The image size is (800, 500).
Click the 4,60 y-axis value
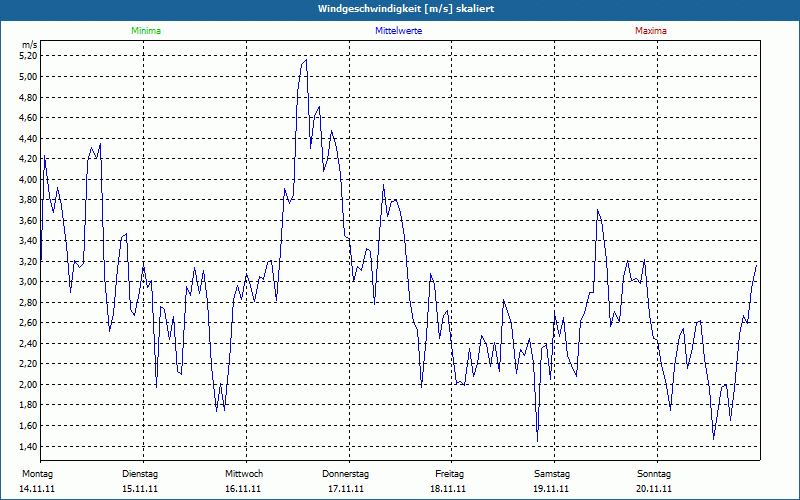(x=28, y=117)
